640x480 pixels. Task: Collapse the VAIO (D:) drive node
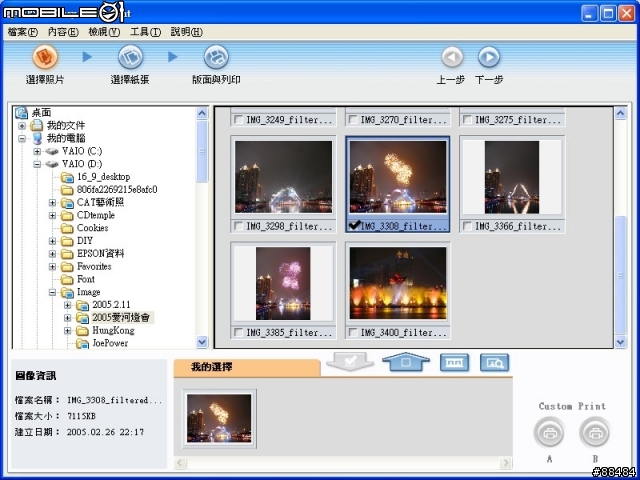[37, 164]
